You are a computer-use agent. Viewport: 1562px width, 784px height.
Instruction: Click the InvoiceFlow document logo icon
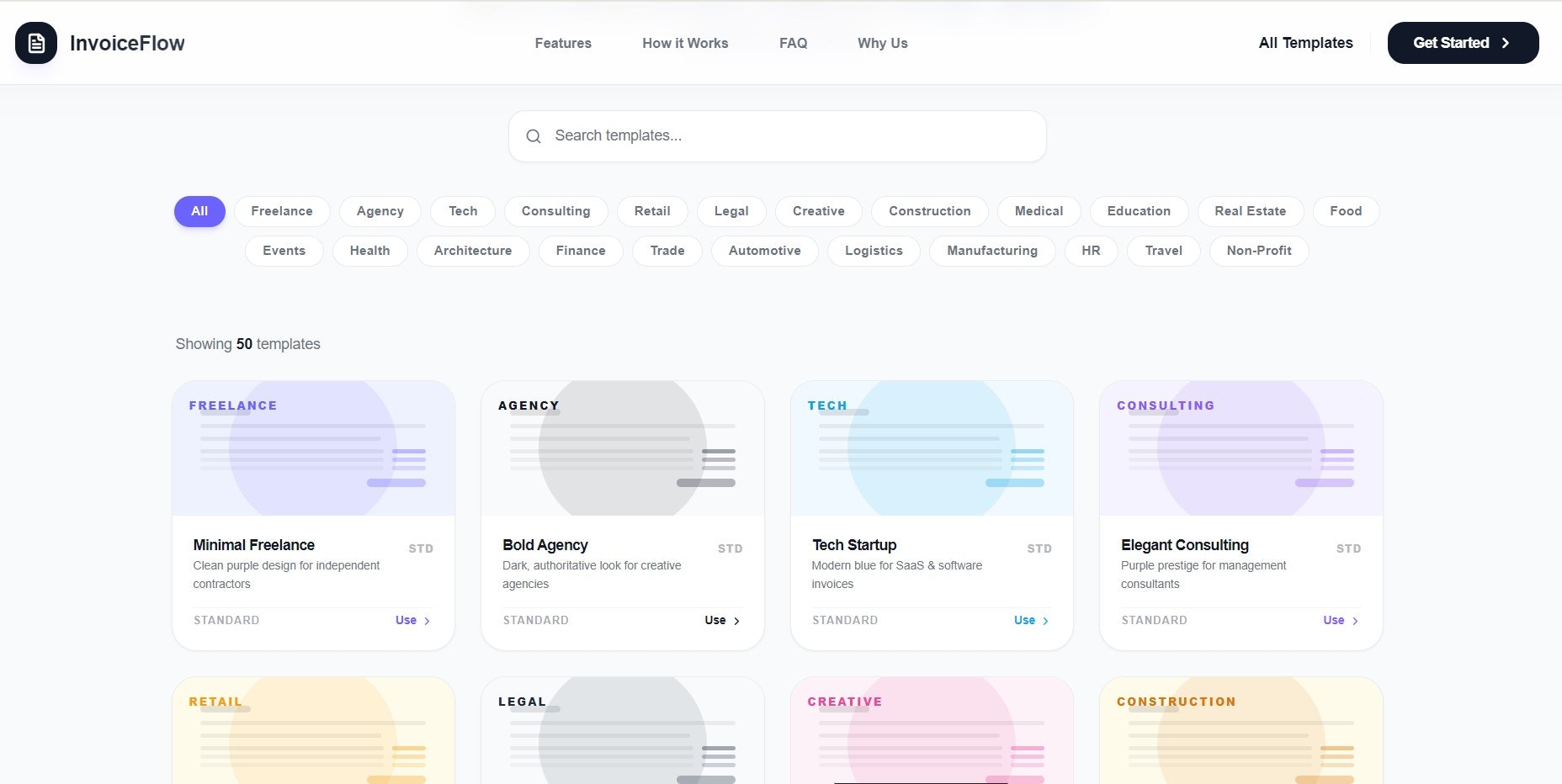[x=35, y=43]
